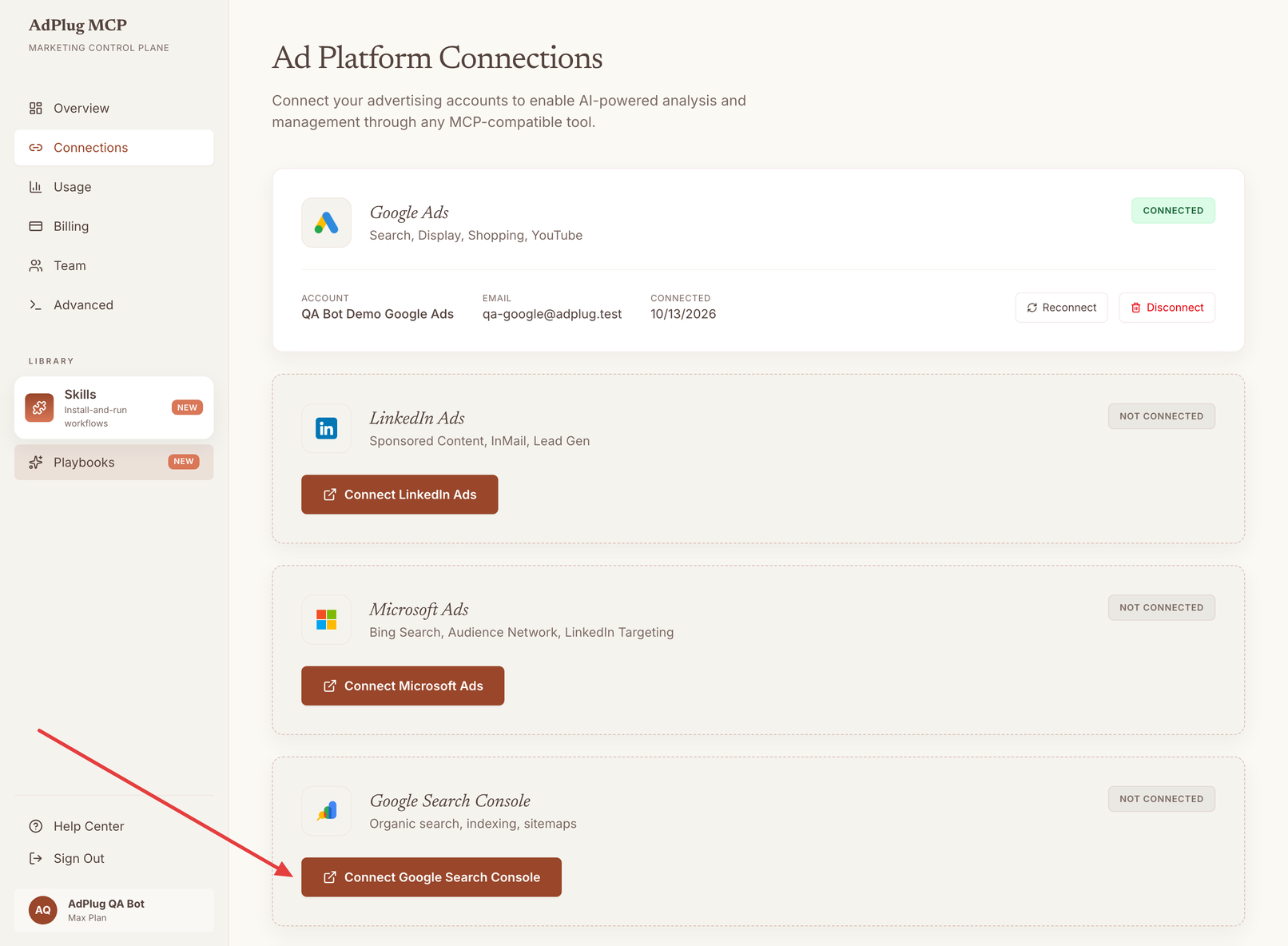Click the Usage bar chart icon

pyautogui.click(x=36, y=187)
